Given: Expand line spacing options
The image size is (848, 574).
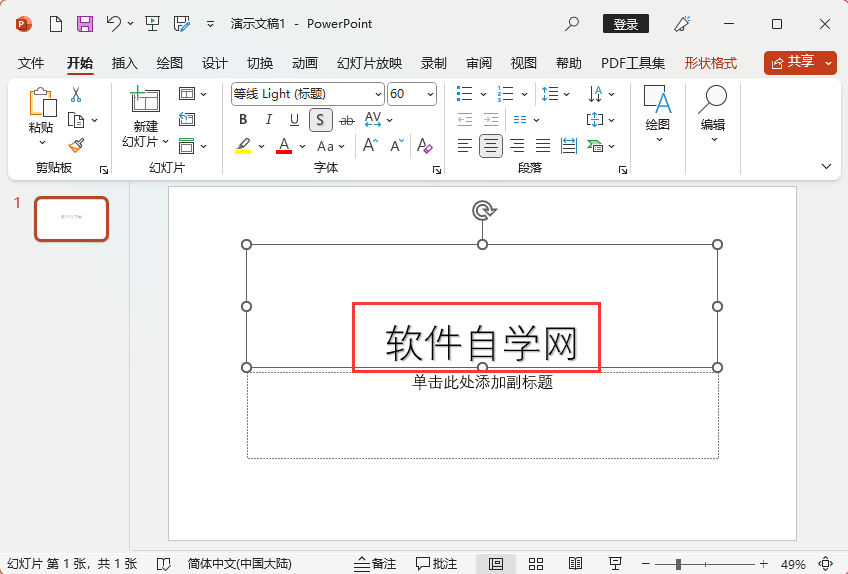Looking at the screenshot, I should (566, 94).
